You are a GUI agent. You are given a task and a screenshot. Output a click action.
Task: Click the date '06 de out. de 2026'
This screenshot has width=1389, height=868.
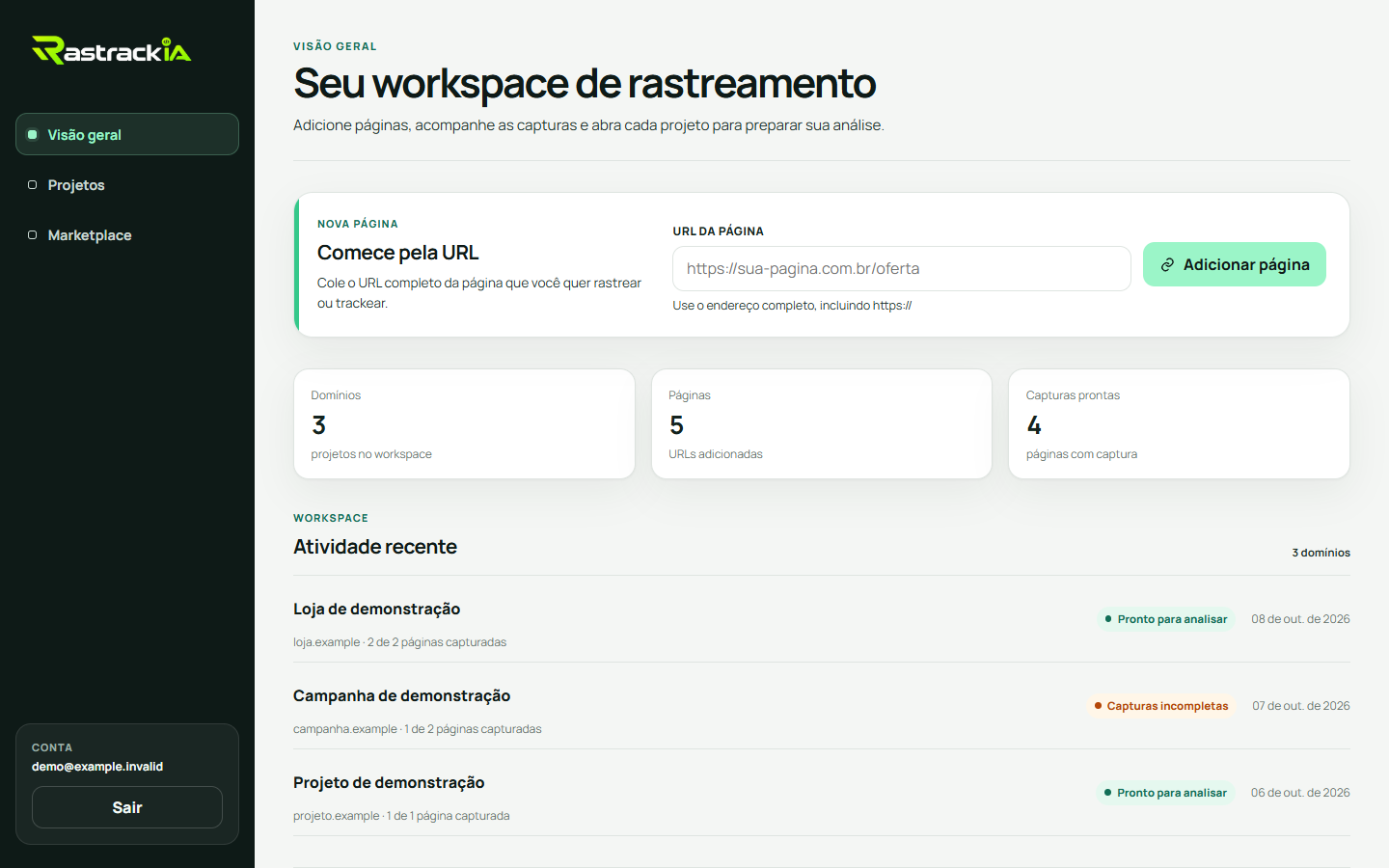1300,793
